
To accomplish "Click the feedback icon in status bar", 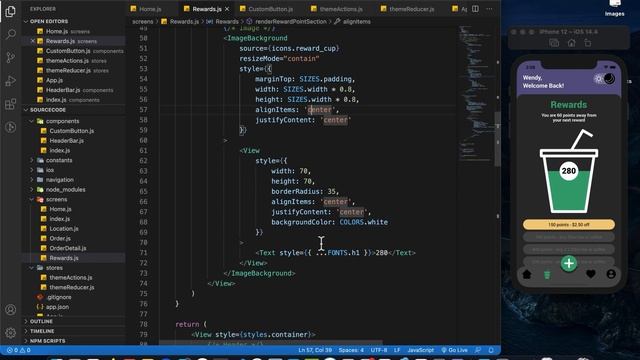I will (x=478, y=350).
